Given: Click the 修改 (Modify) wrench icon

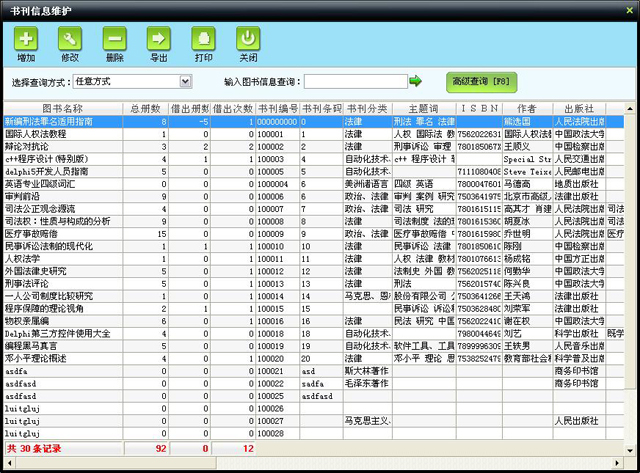Looking at the screenshot, I should (x=70, y=39).
